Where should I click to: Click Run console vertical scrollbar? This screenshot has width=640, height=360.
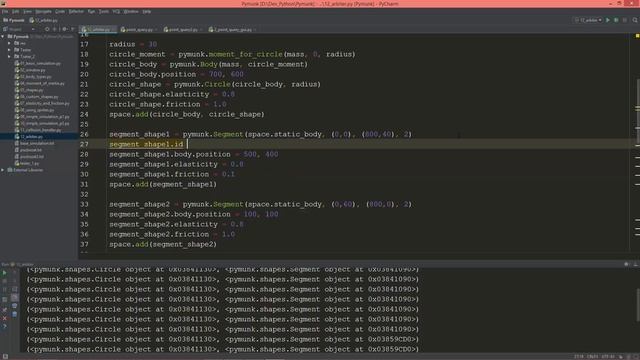tap(638, 304)
